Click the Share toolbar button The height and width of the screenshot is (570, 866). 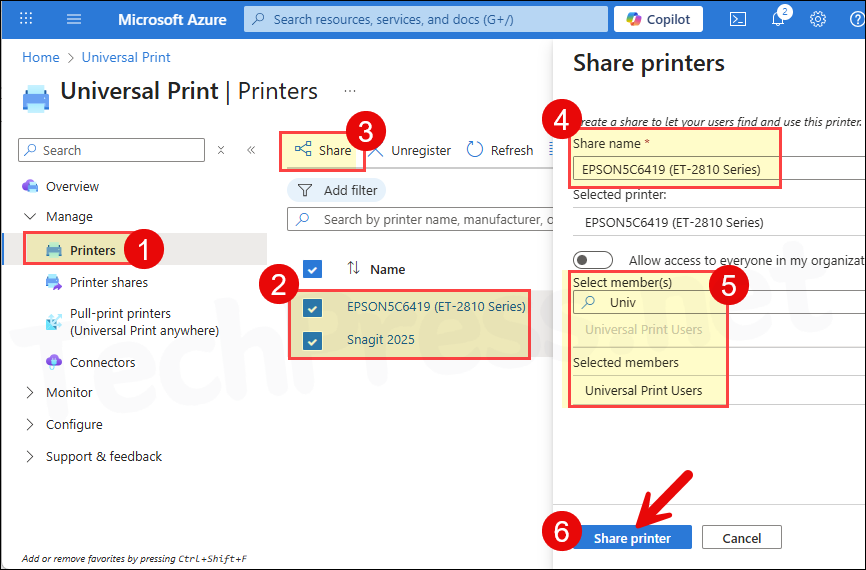pyautogui.click(x=323, y=150)
